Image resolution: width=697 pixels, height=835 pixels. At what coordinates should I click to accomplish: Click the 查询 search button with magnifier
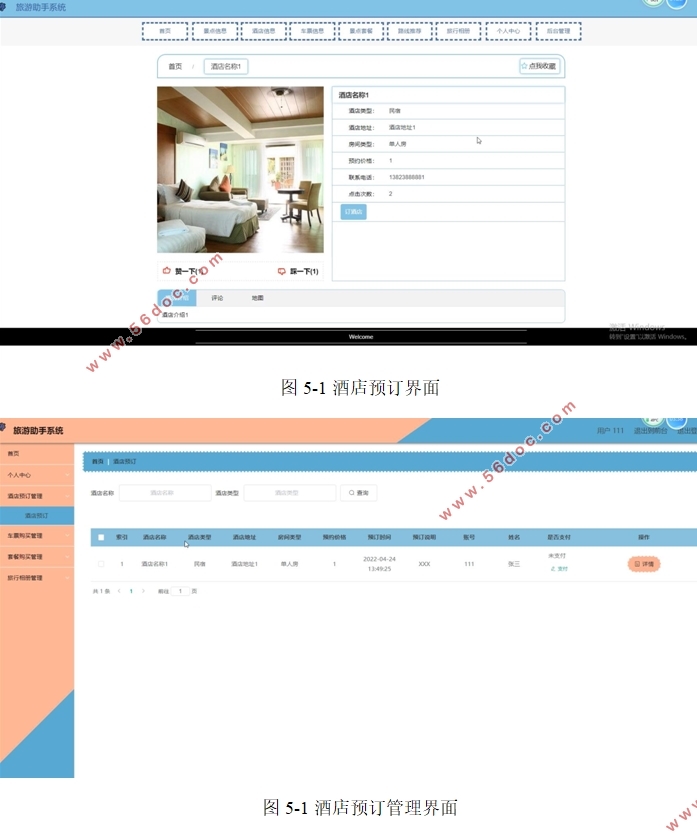coord(358,493)
